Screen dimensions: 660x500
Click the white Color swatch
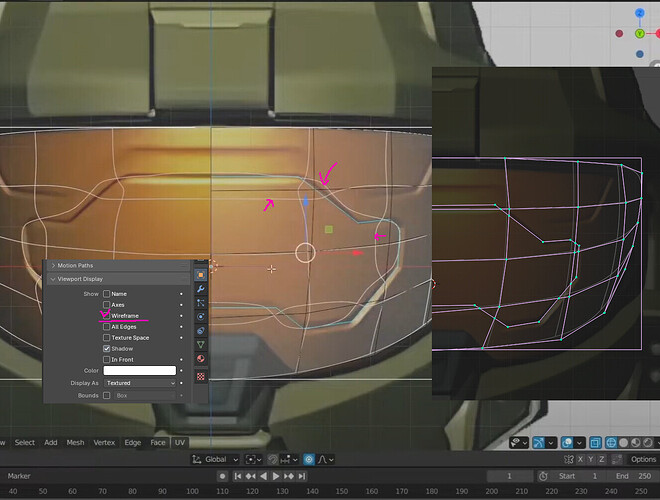140,370
